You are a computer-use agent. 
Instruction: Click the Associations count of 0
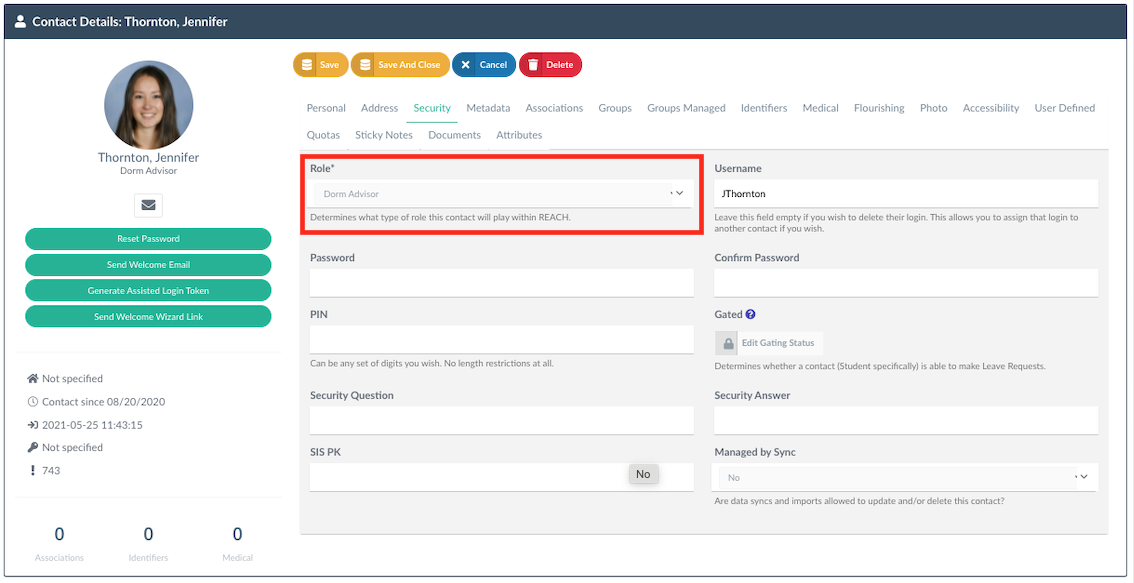coord(59,535)
